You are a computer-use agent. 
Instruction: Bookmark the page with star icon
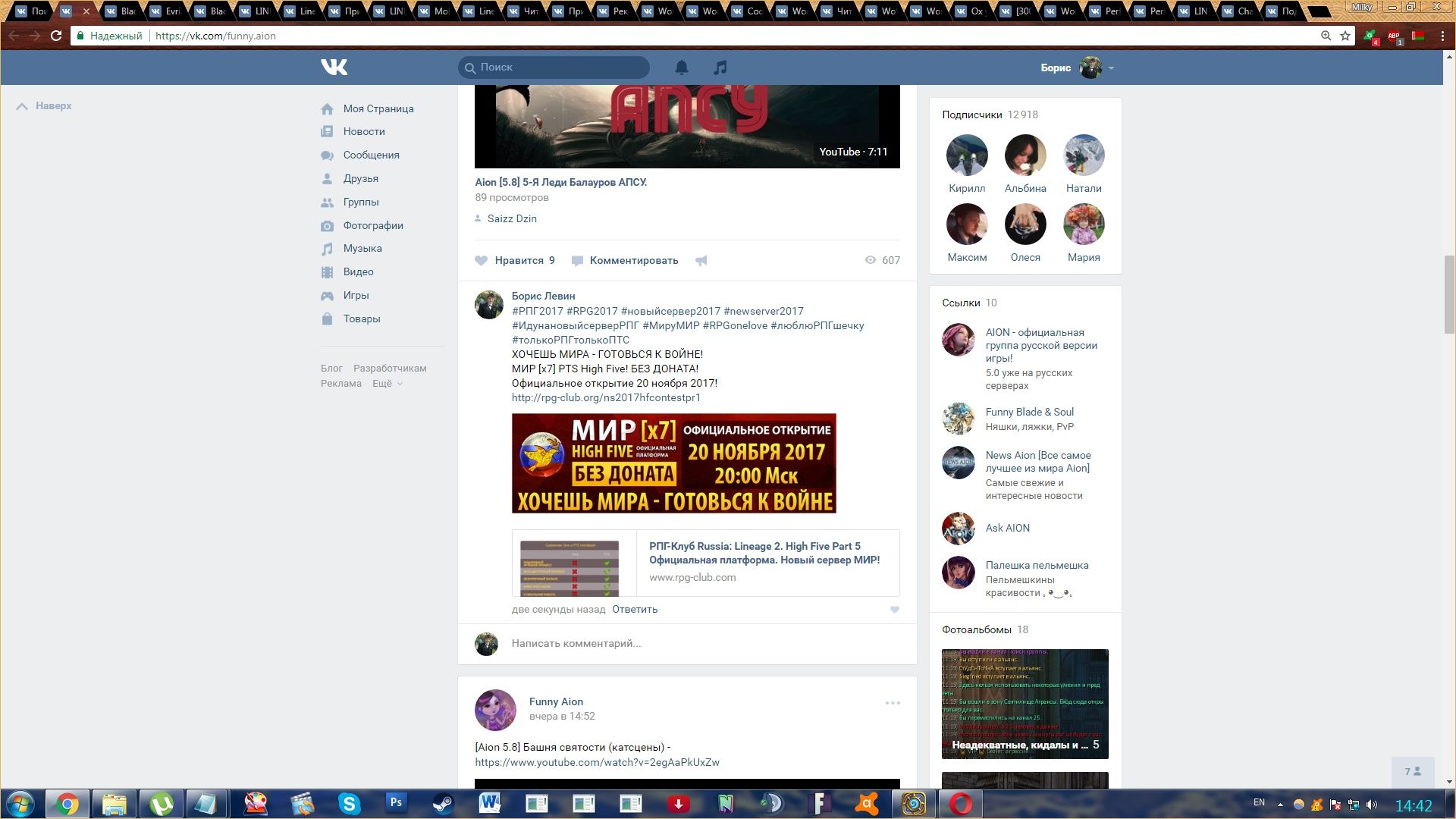[1345, 36]
